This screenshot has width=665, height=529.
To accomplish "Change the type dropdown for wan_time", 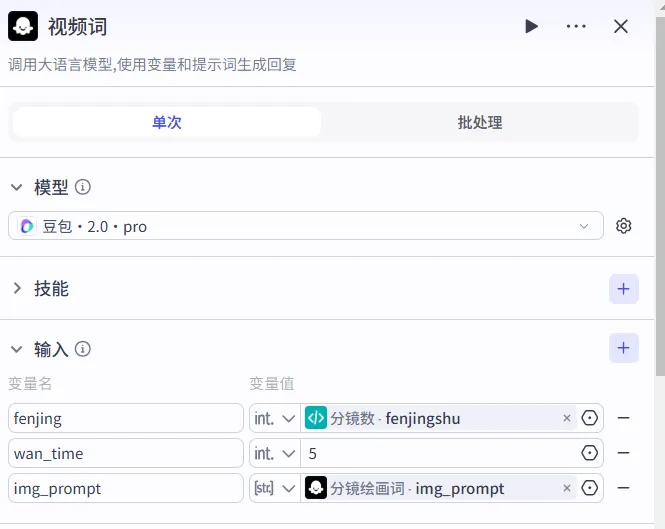I will coord(273,453).
